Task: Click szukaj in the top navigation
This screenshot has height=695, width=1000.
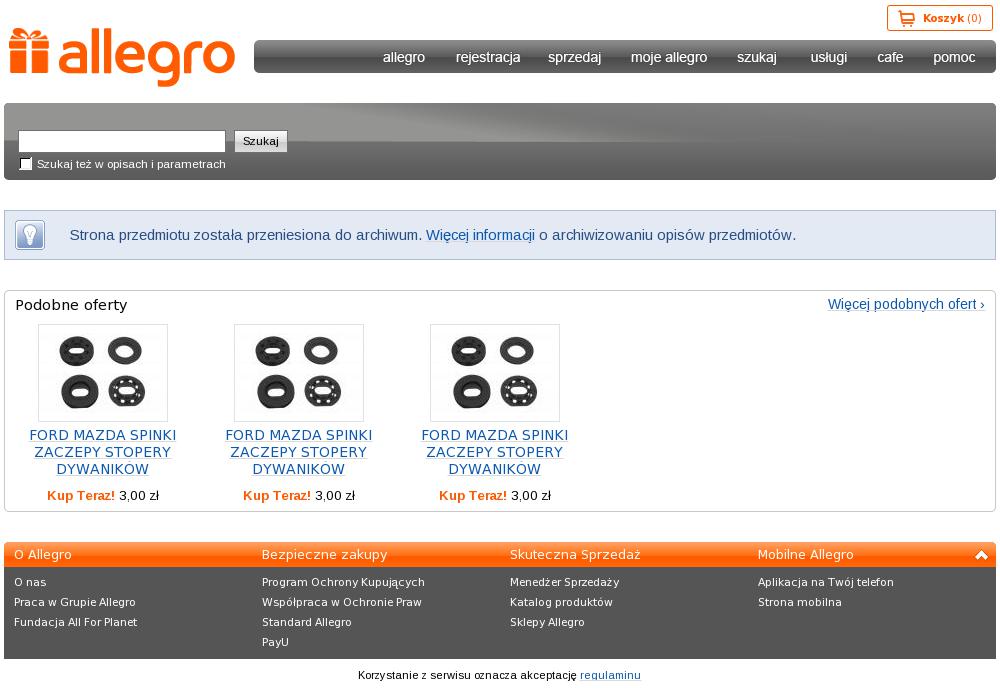Action: (757, 57)
